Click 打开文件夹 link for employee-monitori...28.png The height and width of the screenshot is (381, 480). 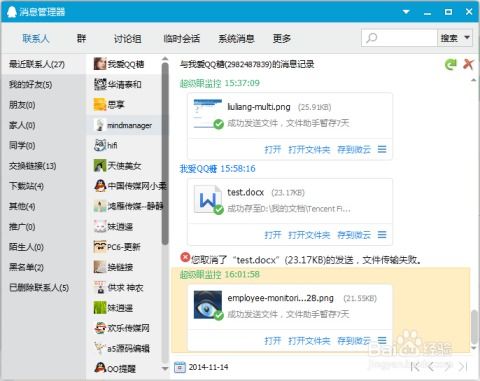click(x=309, y=341)
